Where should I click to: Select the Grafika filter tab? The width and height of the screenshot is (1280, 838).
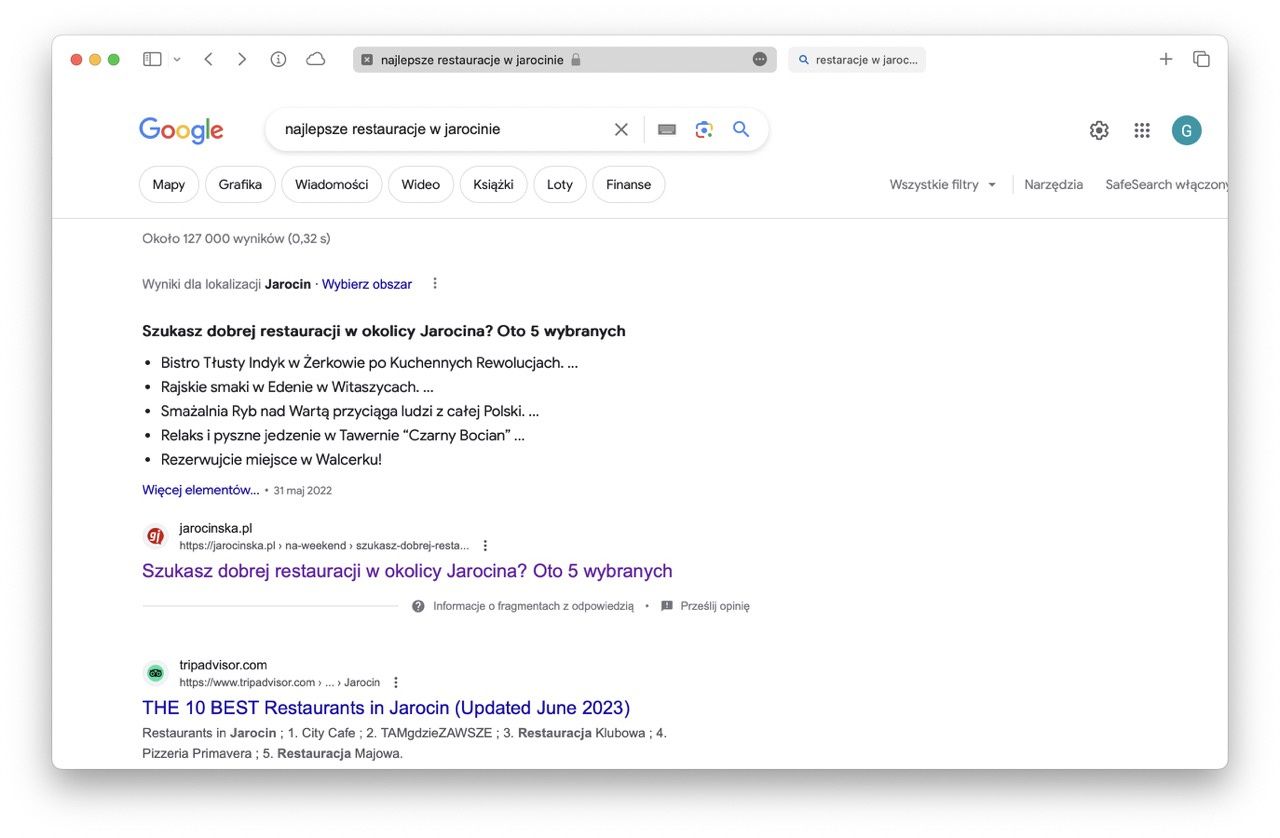(240, 184)
